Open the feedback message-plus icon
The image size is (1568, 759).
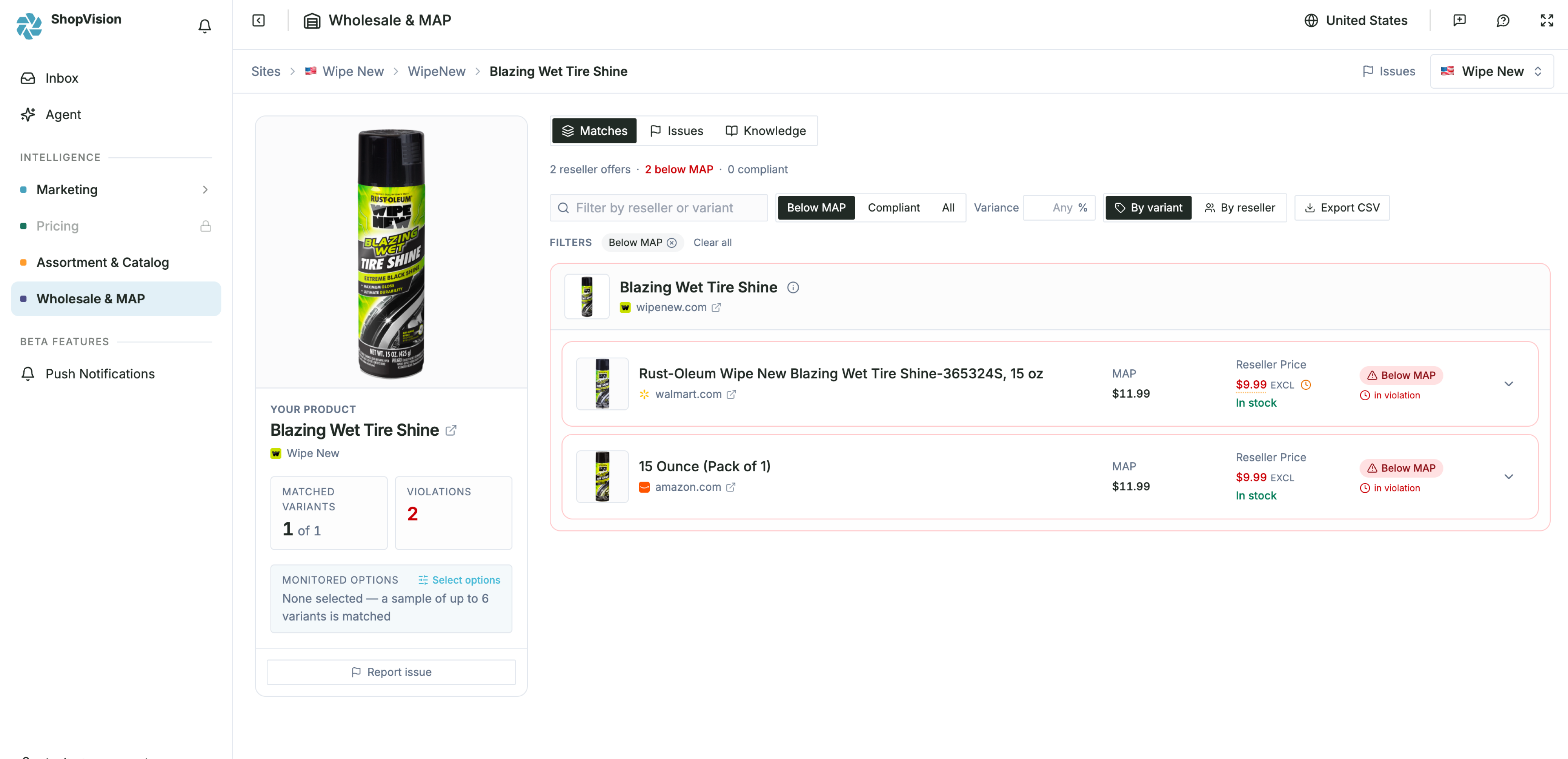pos(1459,21)
